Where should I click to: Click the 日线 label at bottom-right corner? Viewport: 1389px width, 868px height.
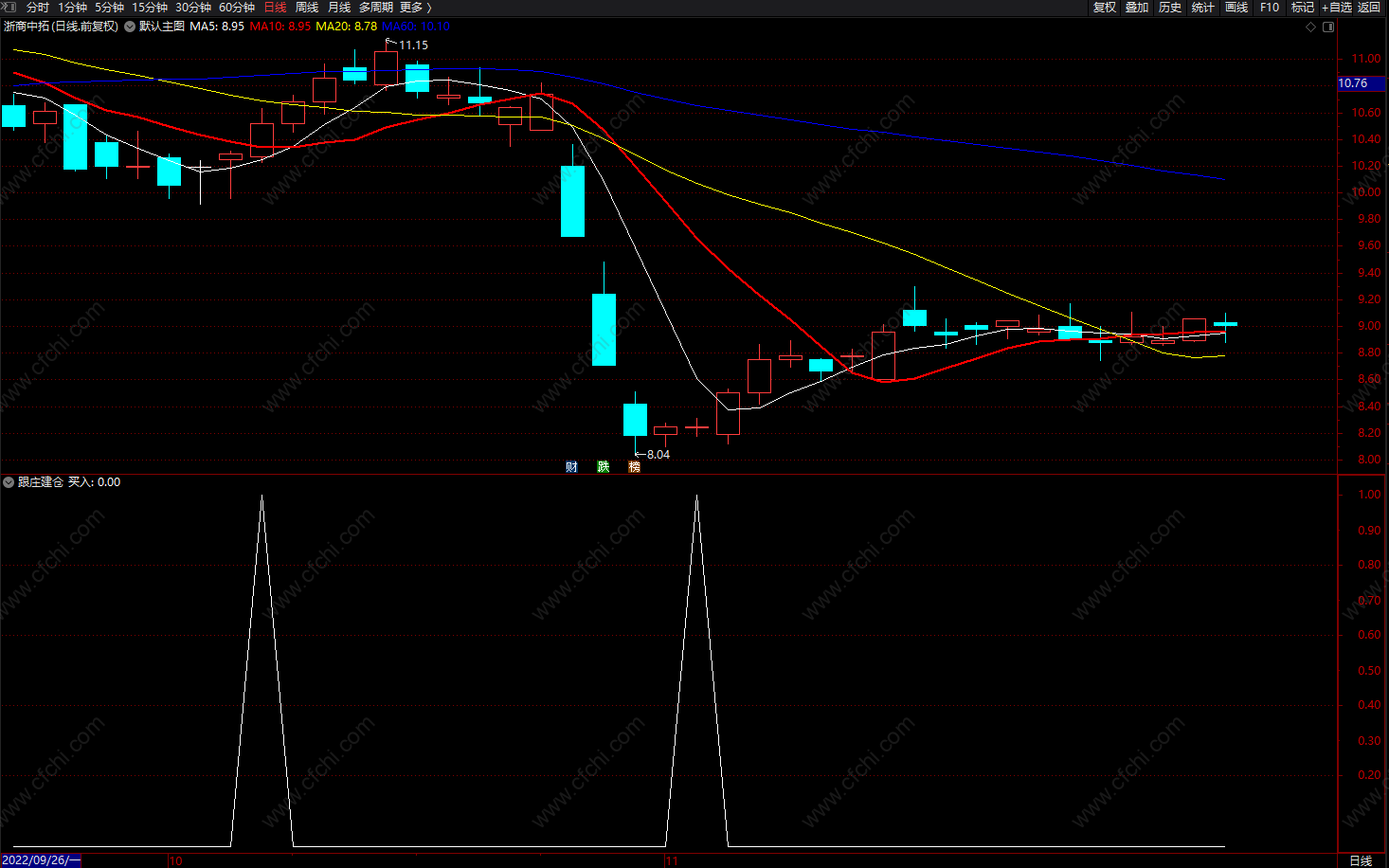click(x=1361, y=860)
